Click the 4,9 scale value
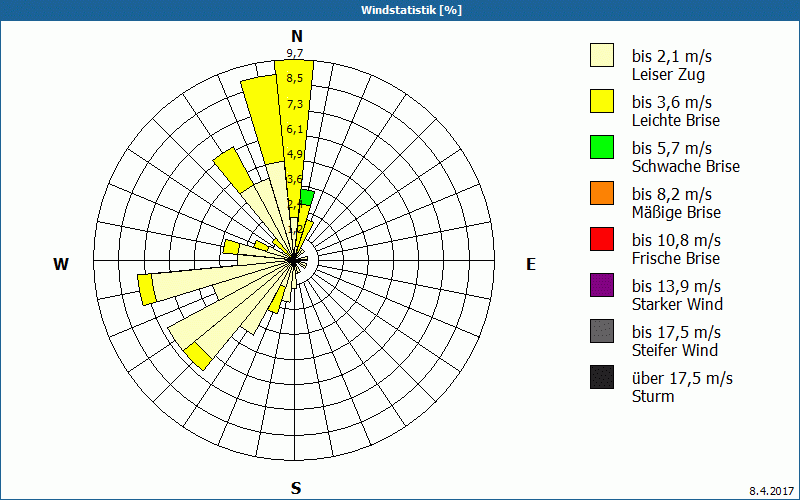The height and width of the screenshot is (500, 800). pos(294,154)
